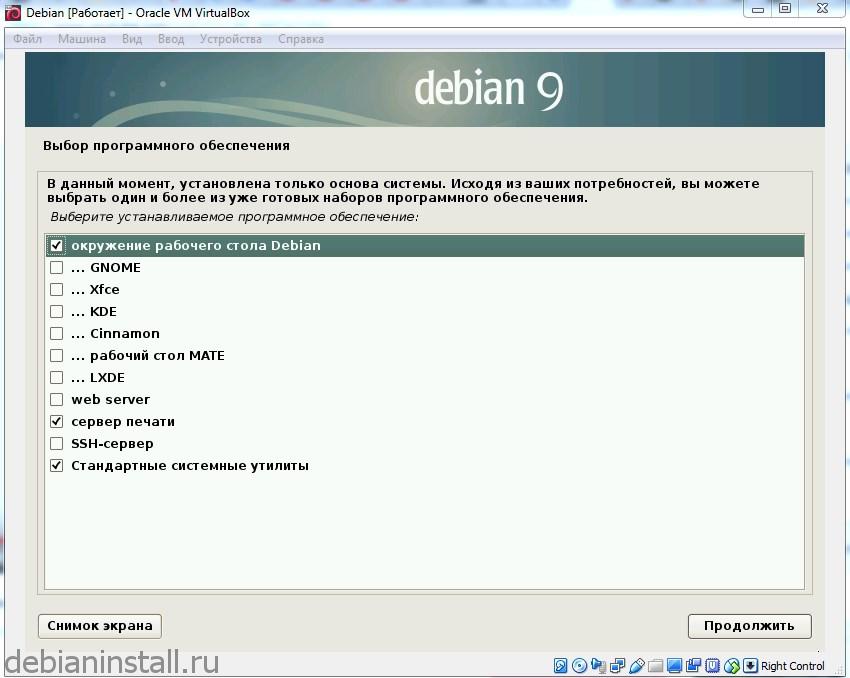Open the network adapter status icon
The height and width of the screenshot is (678, 850).
[x=617, y=666]
